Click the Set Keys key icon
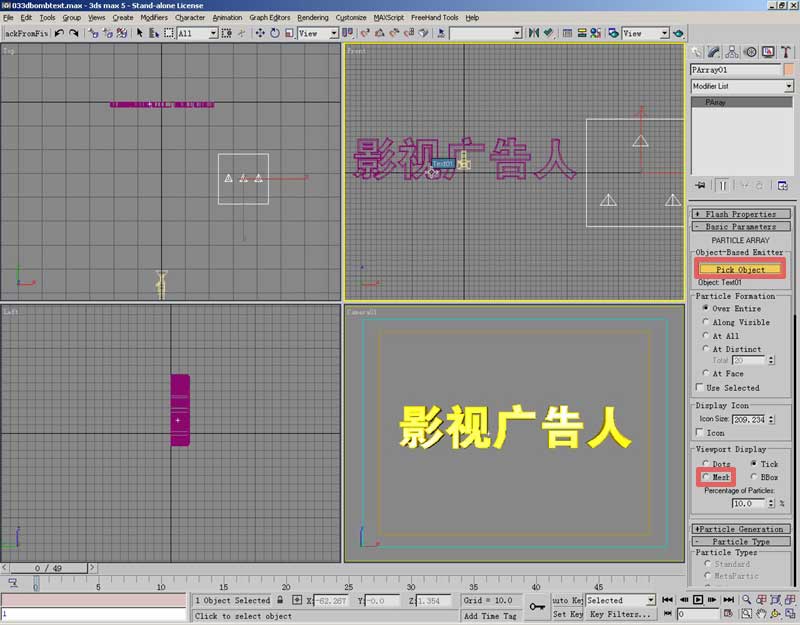800x625 pixels. coord(538,606)
